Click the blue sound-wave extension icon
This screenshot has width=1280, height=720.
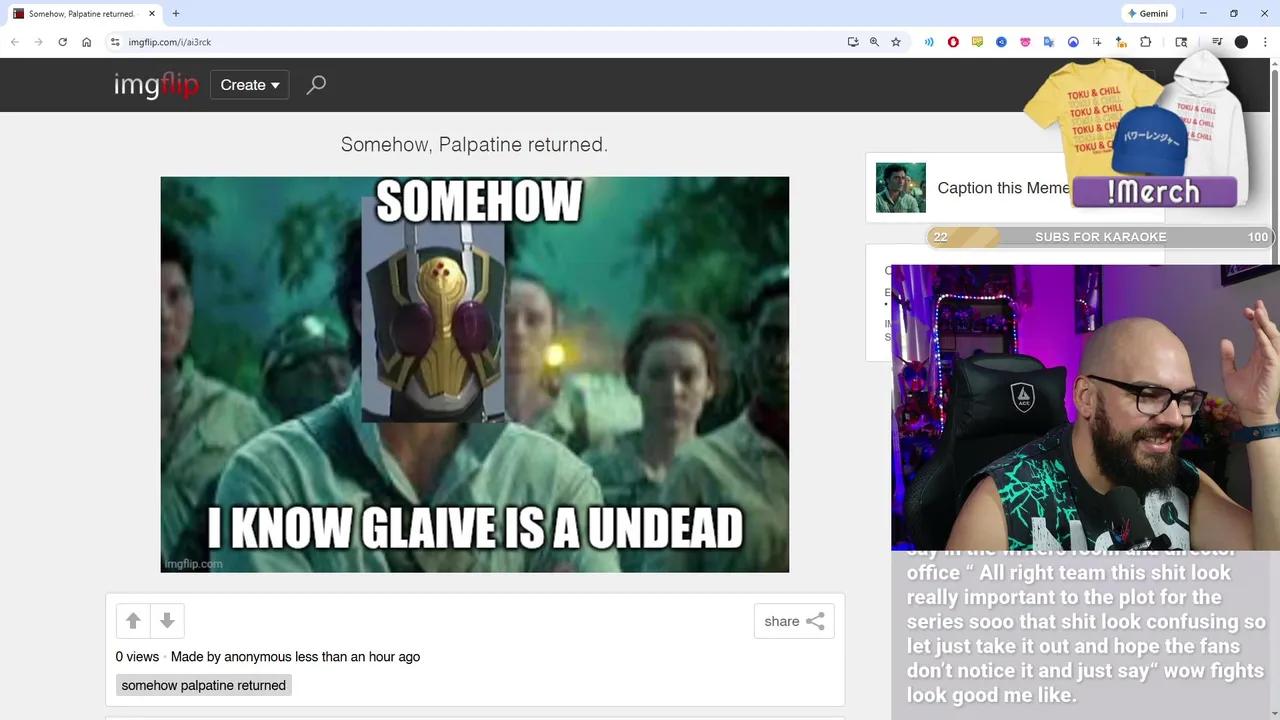[929, 42]
